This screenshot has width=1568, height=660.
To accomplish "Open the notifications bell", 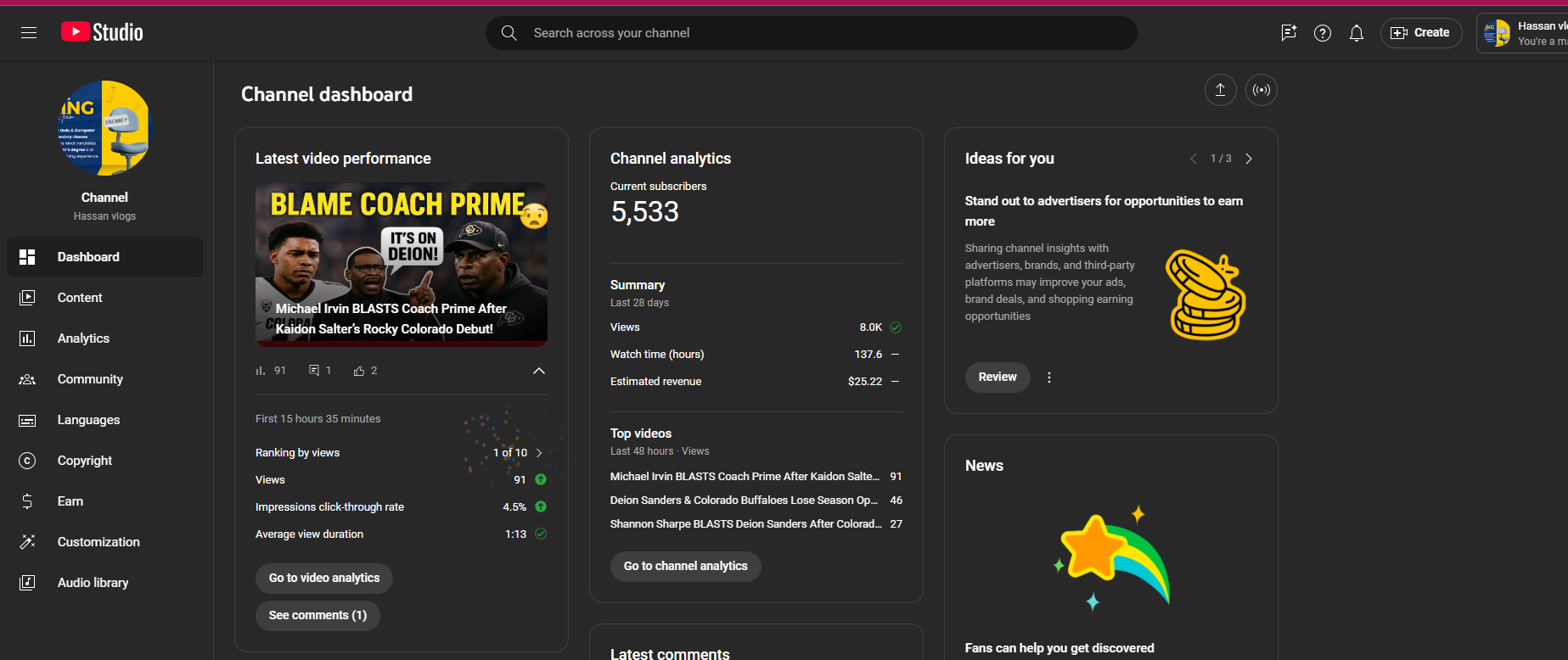I will tap(1357, 33).
